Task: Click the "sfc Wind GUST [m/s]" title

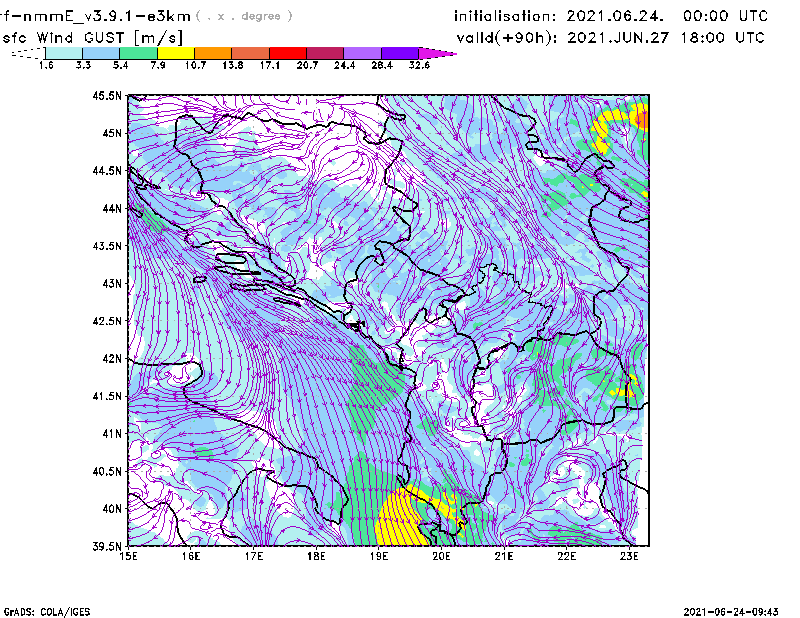Action: pos(92,38)
